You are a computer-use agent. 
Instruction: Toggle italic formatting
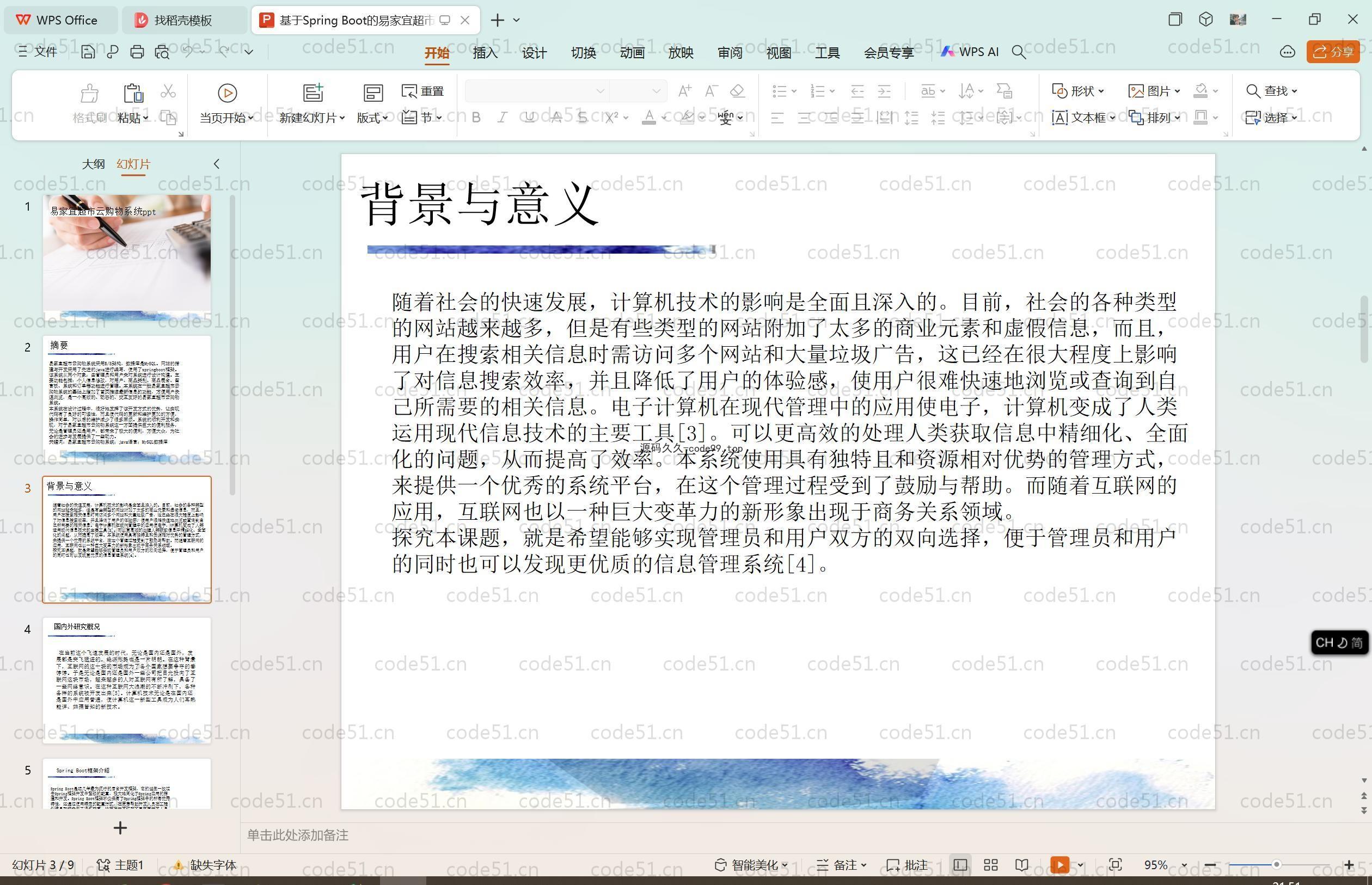pos(503,118)
